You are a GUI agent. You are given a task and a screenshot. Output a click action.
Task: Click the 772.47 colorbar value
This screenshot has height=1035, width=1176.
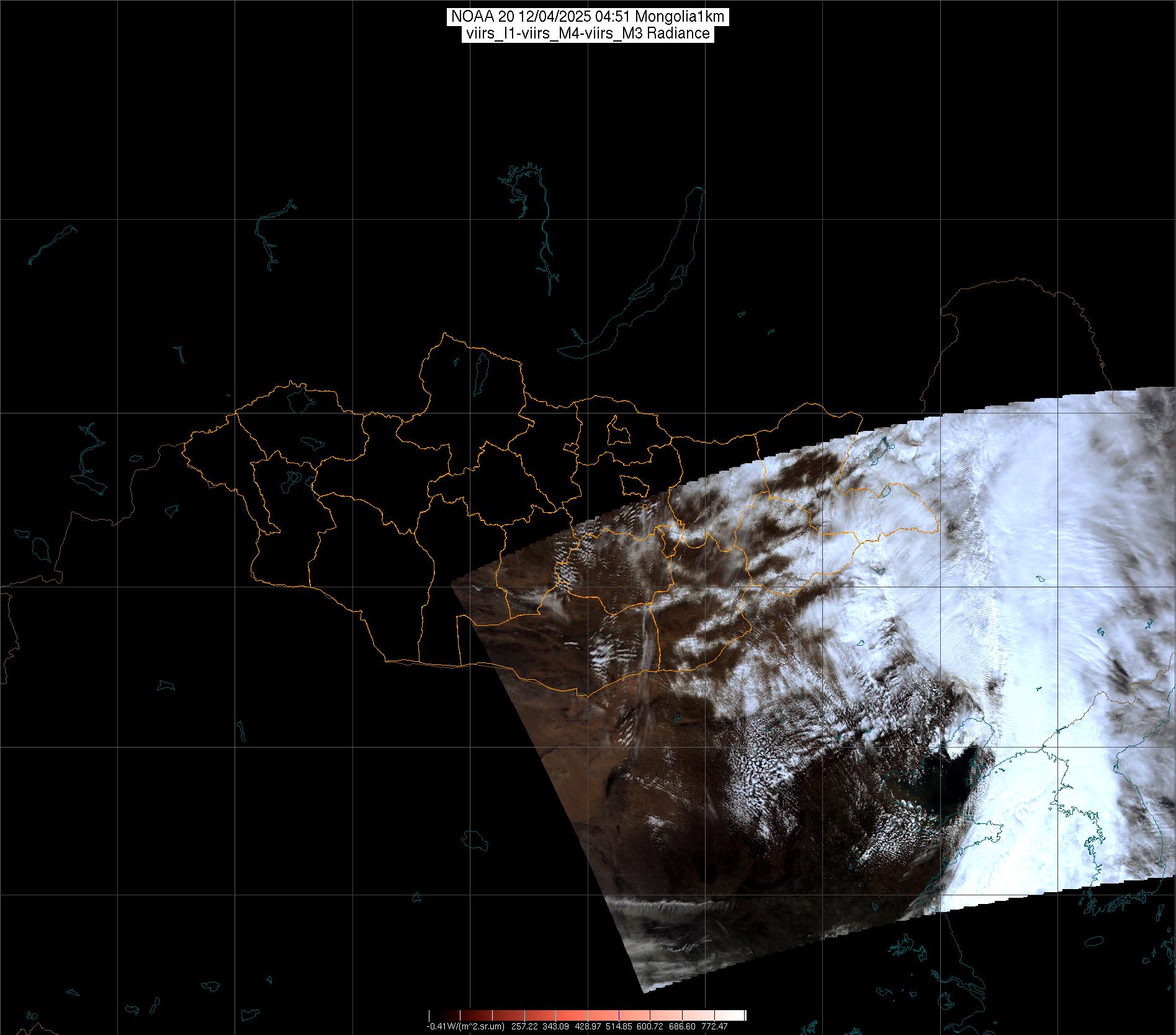coord(716,1026)
